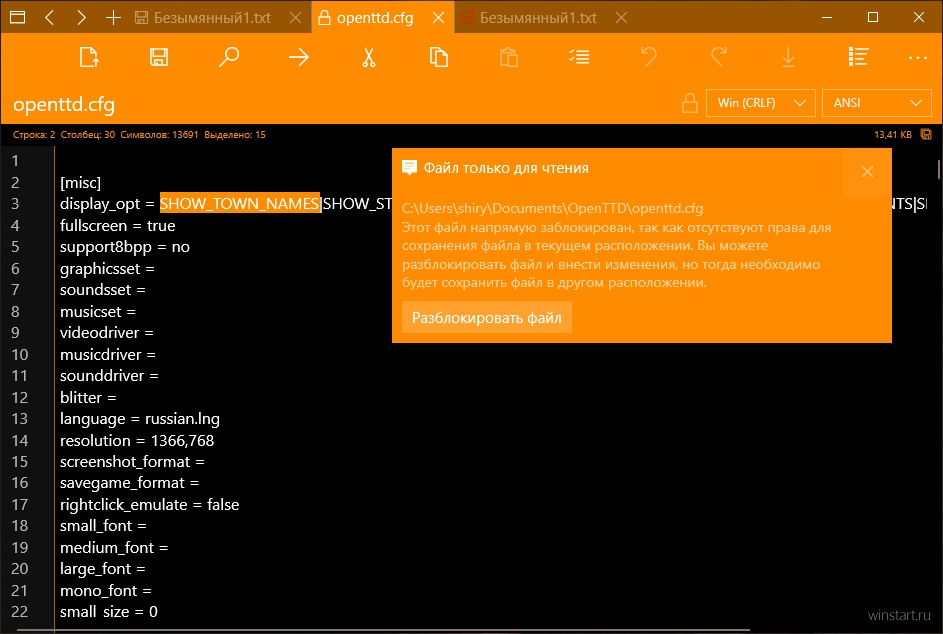Click the line savegame_format =
The height and width of the screenshot is (634, 943).
tap(129, 483)
